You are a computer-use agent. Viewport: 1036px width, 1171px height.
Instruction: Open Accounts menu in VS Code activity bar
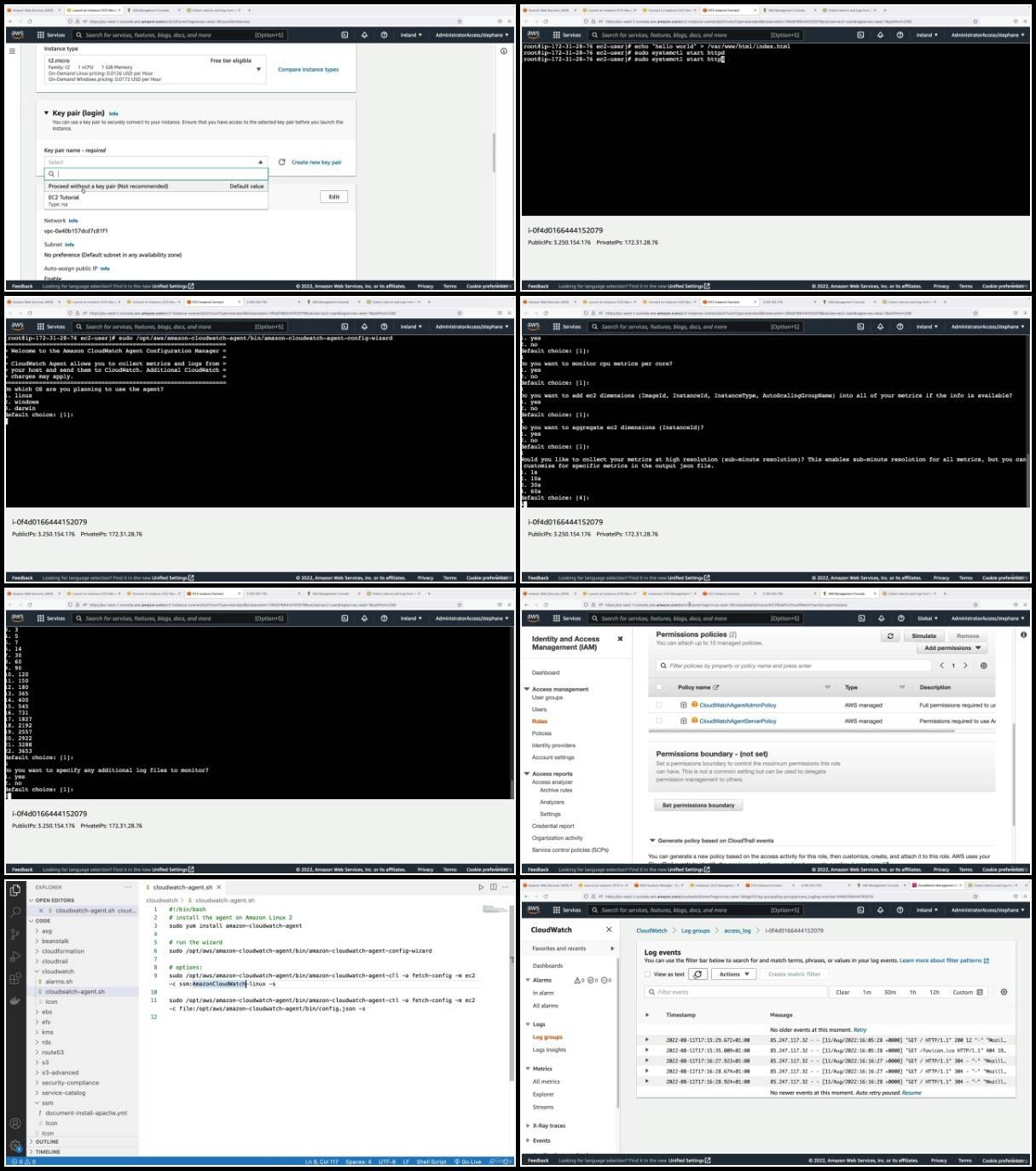click(15, 1124)
